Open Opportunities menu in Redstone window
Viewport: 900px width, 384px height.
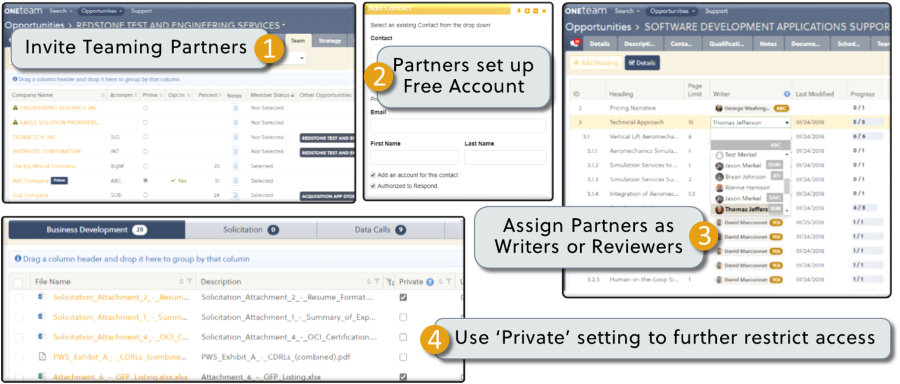[x=101, y=11]
